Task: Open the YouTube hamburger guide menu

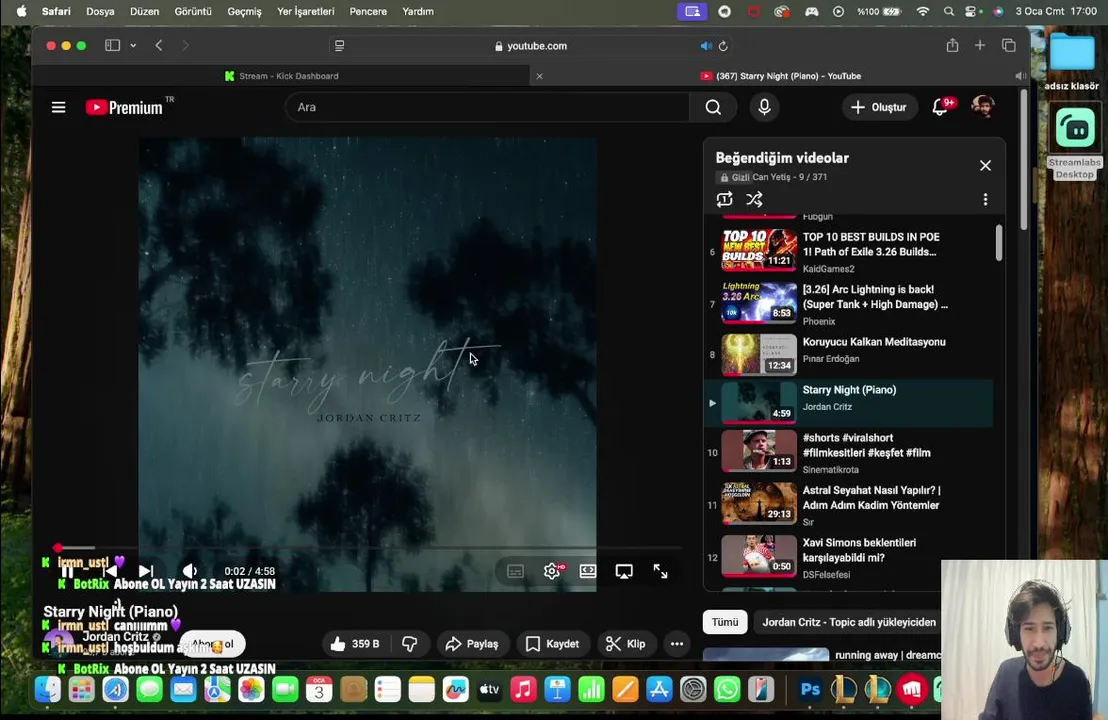Action: click(x=59, y=107)
